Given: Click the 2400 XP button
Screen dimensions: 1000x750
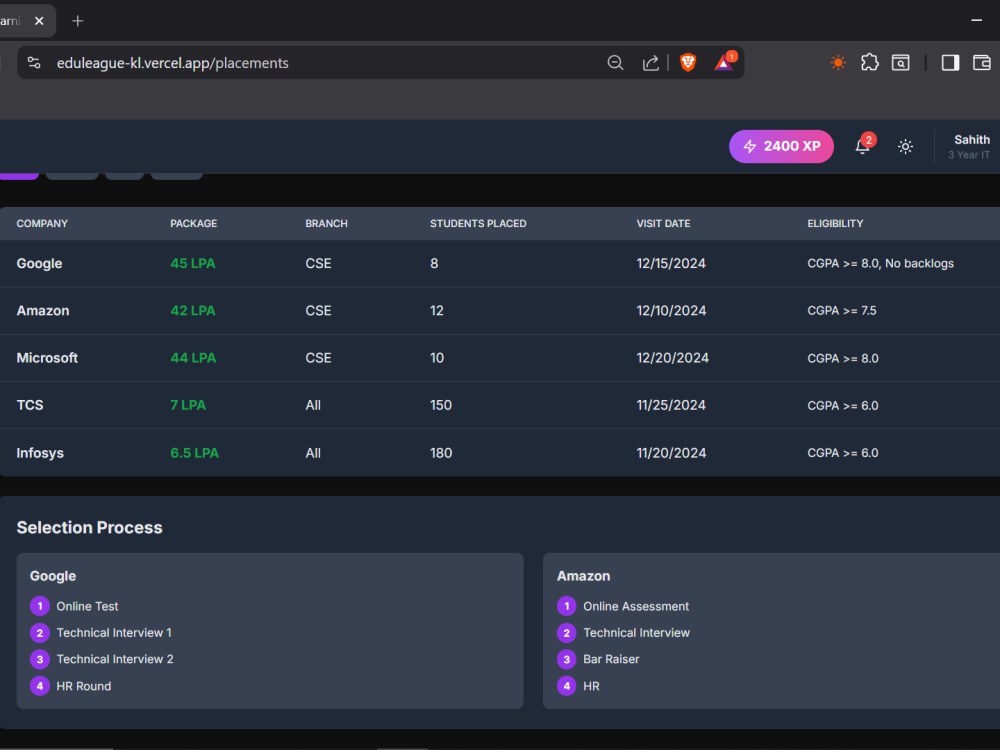Looking at the screenshot, I should pos(781,146).
